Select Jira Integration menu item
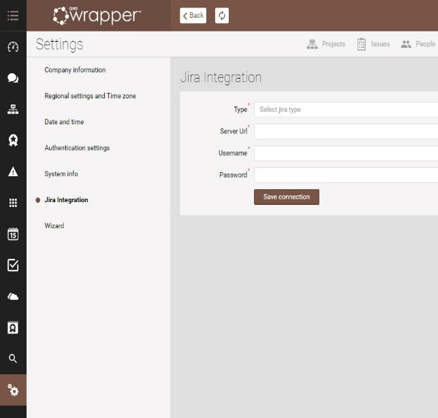This screenshot has width=438, height=418. pos(66,200)
